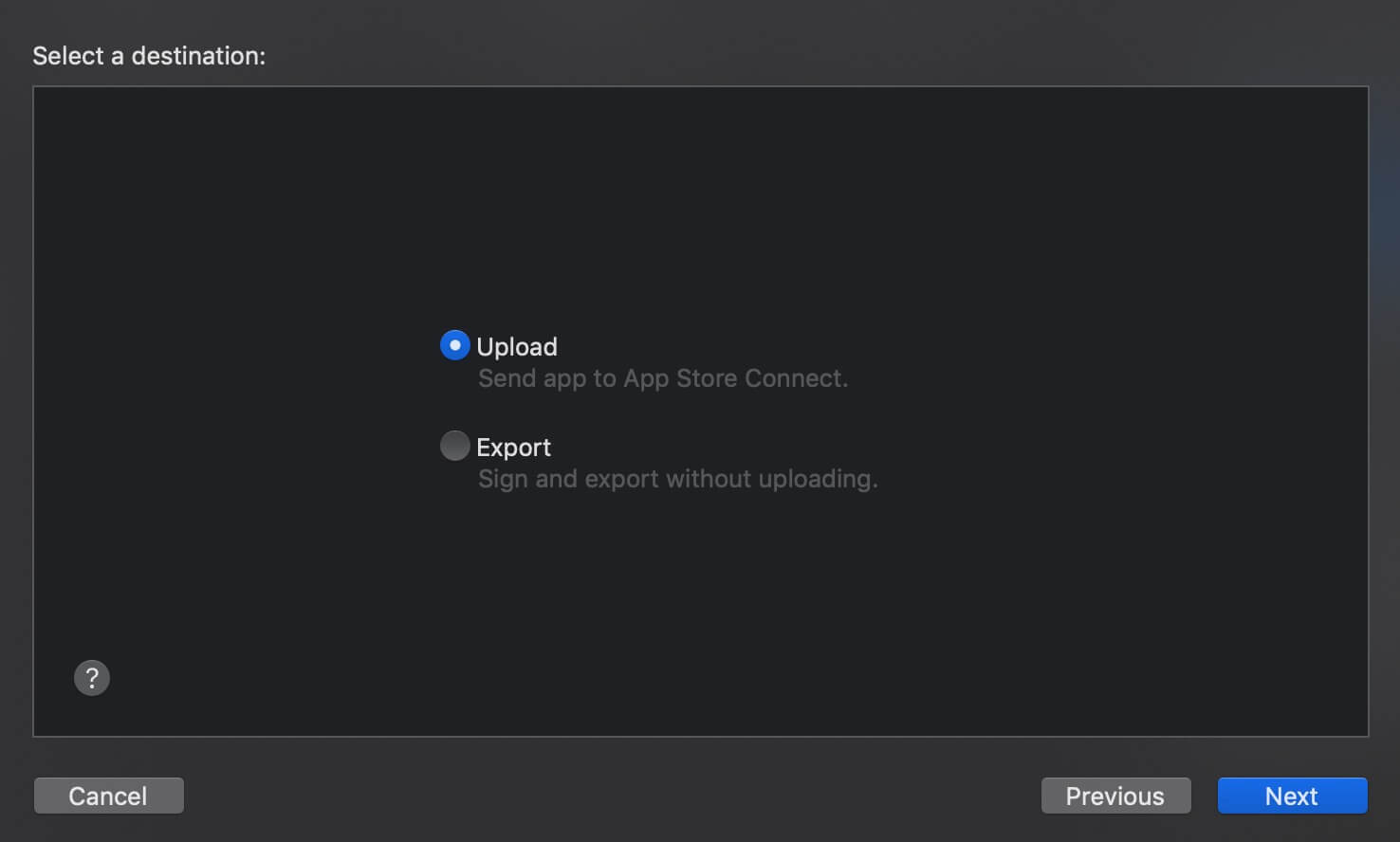Open help with the question mark icon

pyautogui.click(x=92, y=678)
